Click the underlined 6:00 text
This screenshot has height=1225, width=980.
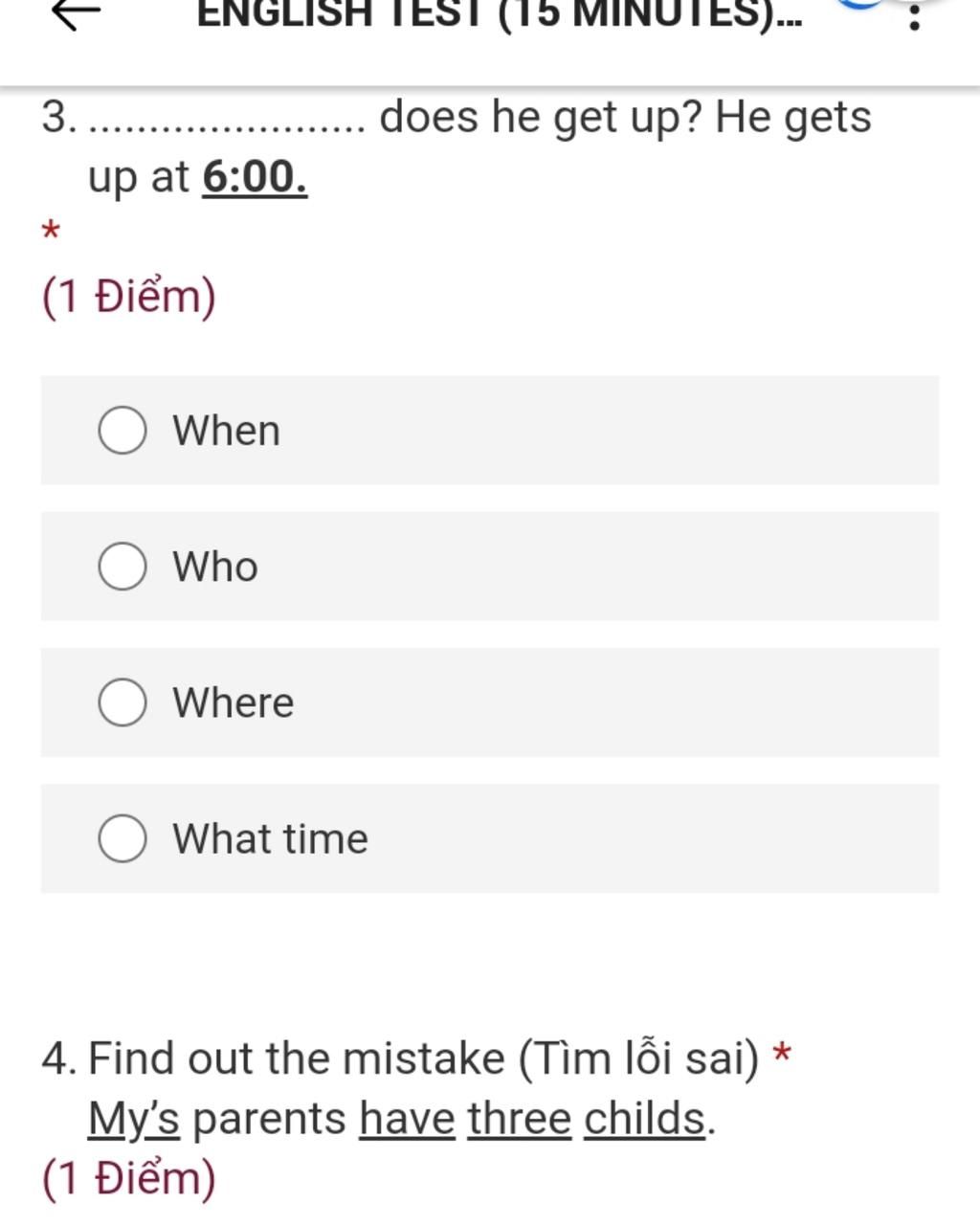[x=255, y=176]
